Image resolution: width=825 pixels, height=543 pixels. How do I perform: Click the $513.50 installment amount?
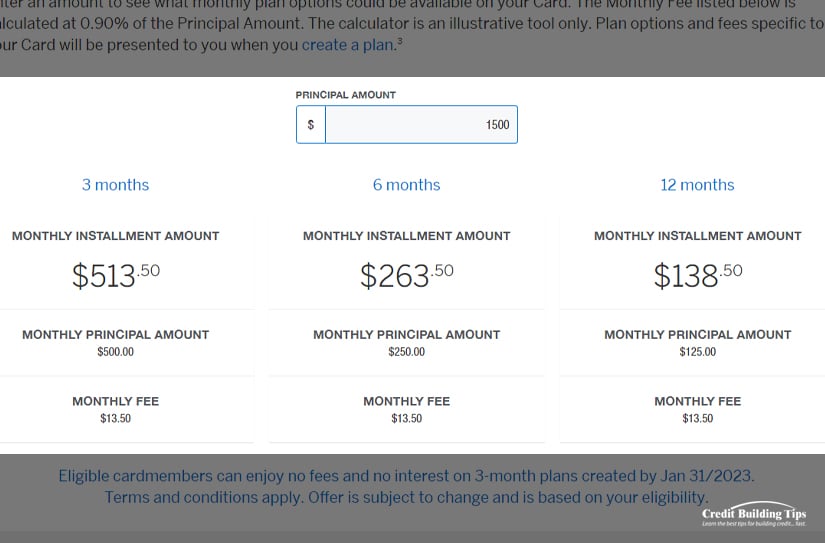pyautogui.click(x=116, y=275)
